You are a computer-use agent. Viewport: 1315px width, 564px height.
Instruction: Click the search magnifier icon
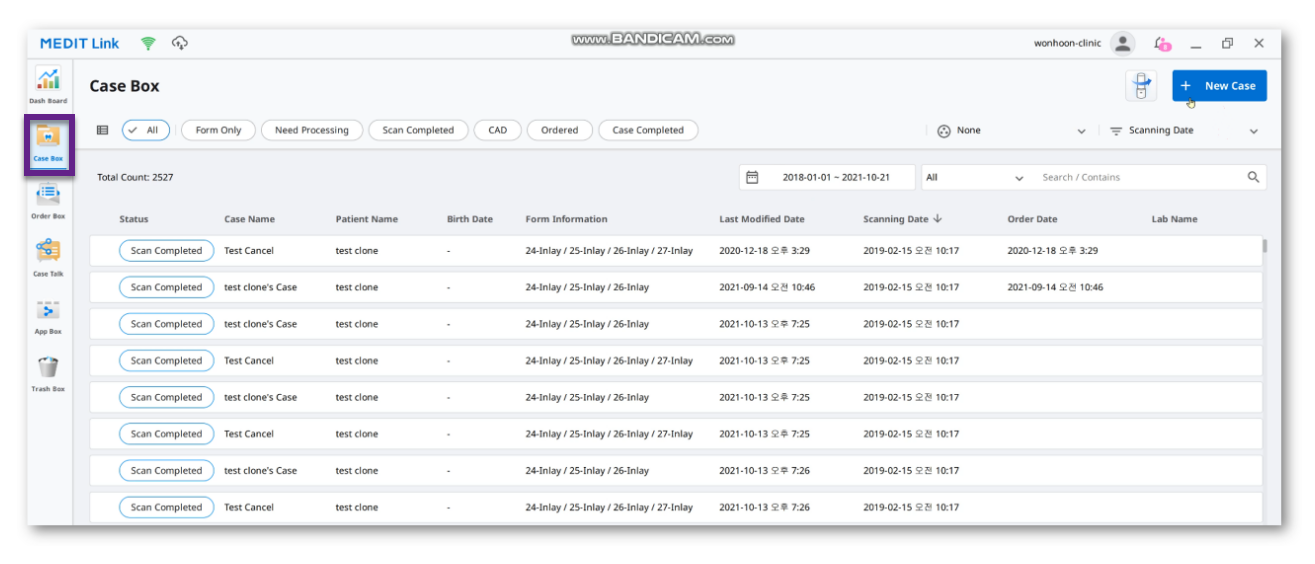tap(1253, 177)
